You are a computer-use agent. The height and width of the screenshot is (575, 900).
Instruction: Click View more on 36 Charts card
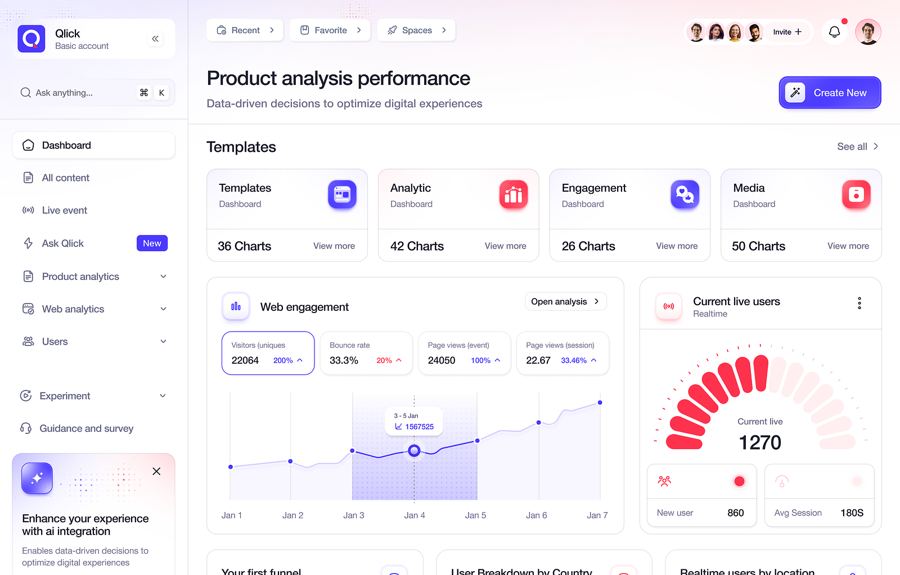pos(334,246)
